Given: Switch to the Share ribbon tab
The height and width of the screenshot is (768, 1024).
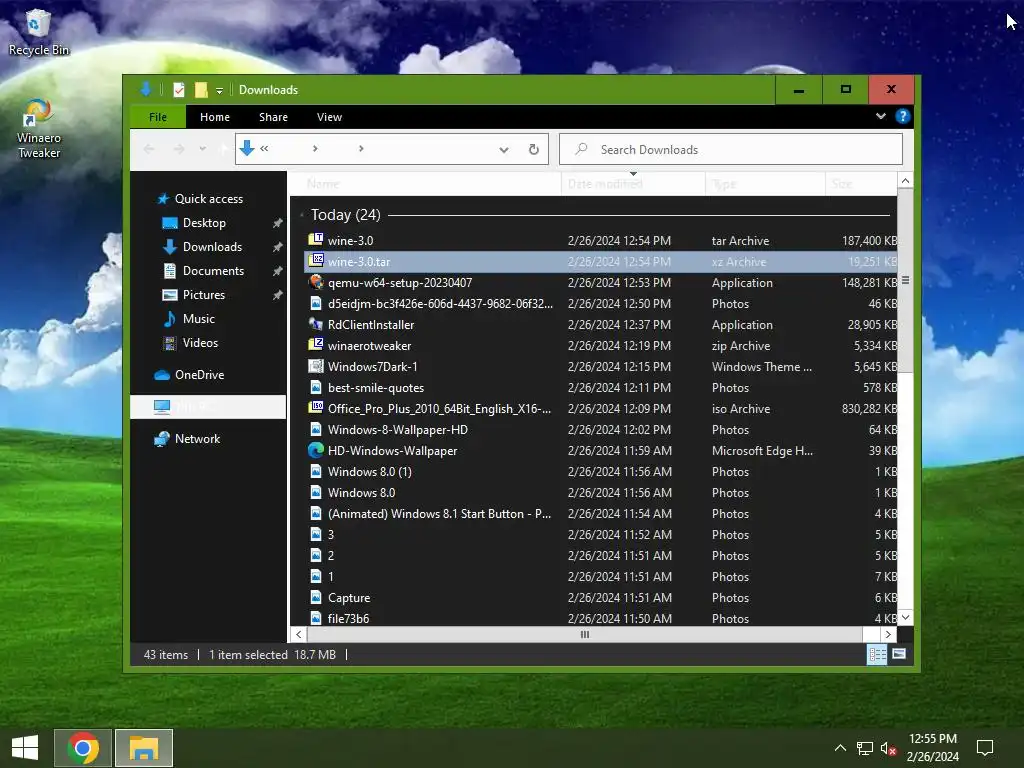Looking at the screenshot, I should [x=273, y=117].
